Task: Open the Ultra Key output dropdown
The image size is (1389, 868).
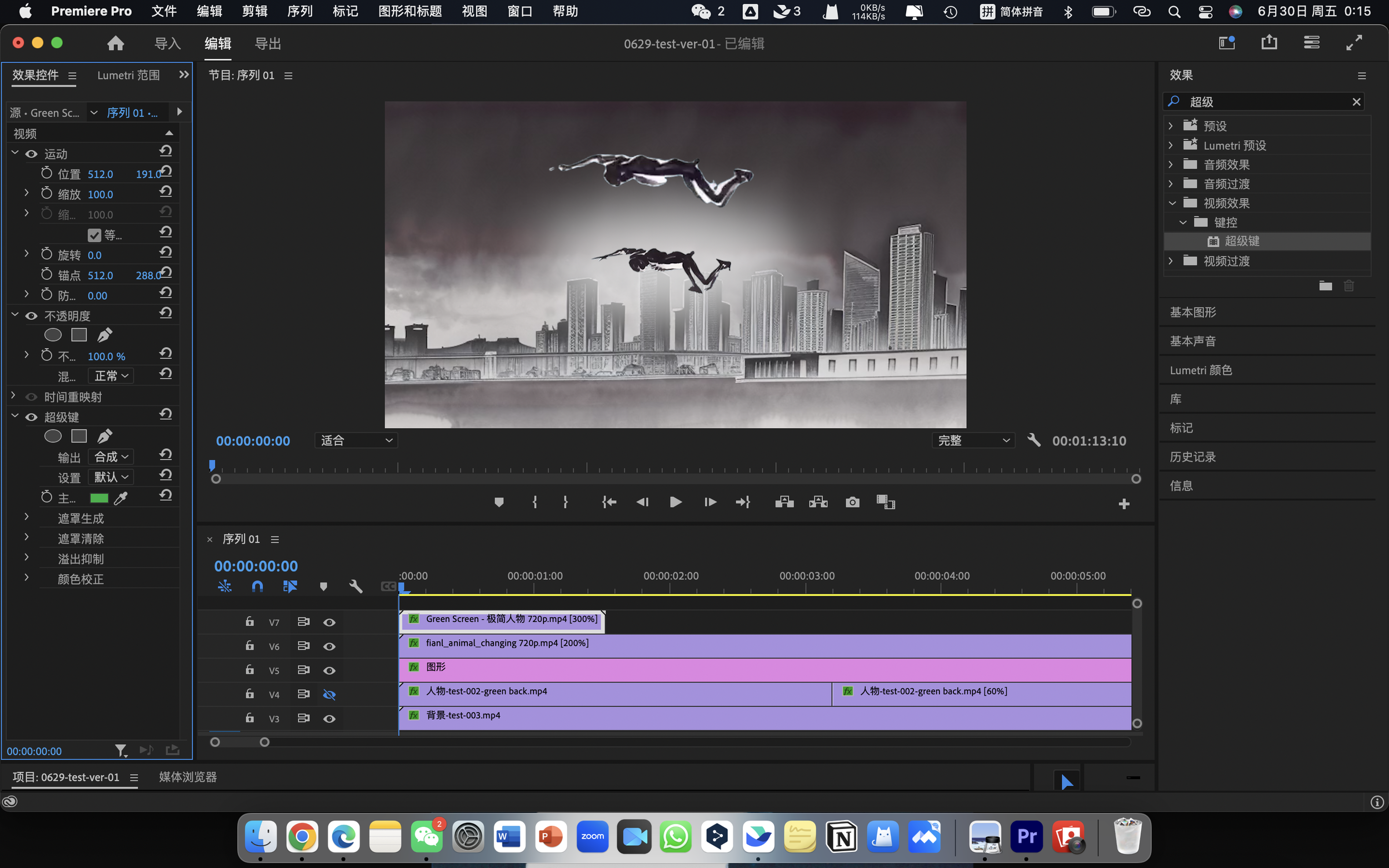Action: 111,457
